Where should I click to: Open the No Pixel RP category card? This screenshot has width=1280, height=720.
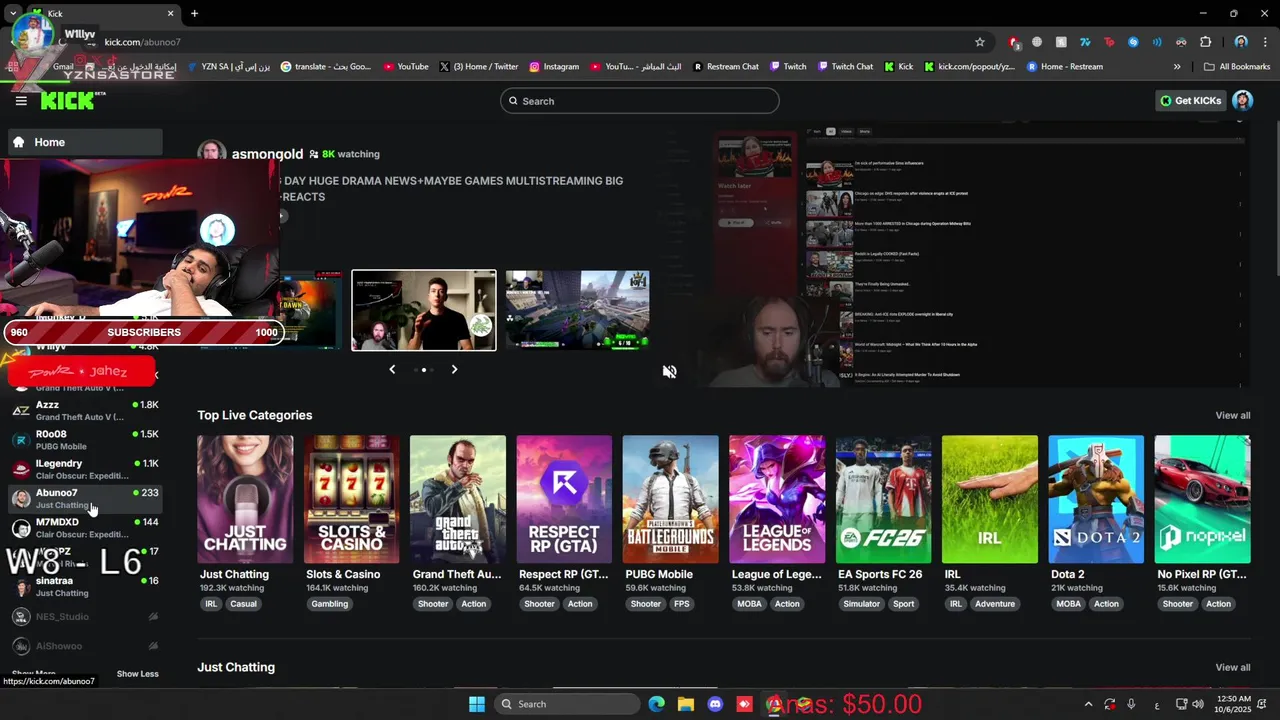coord(1202,499)
